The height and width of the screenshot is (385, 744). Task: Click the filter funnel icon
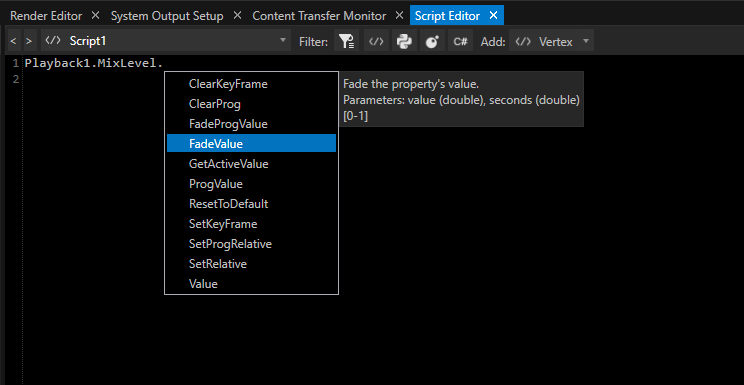point(346,41)
